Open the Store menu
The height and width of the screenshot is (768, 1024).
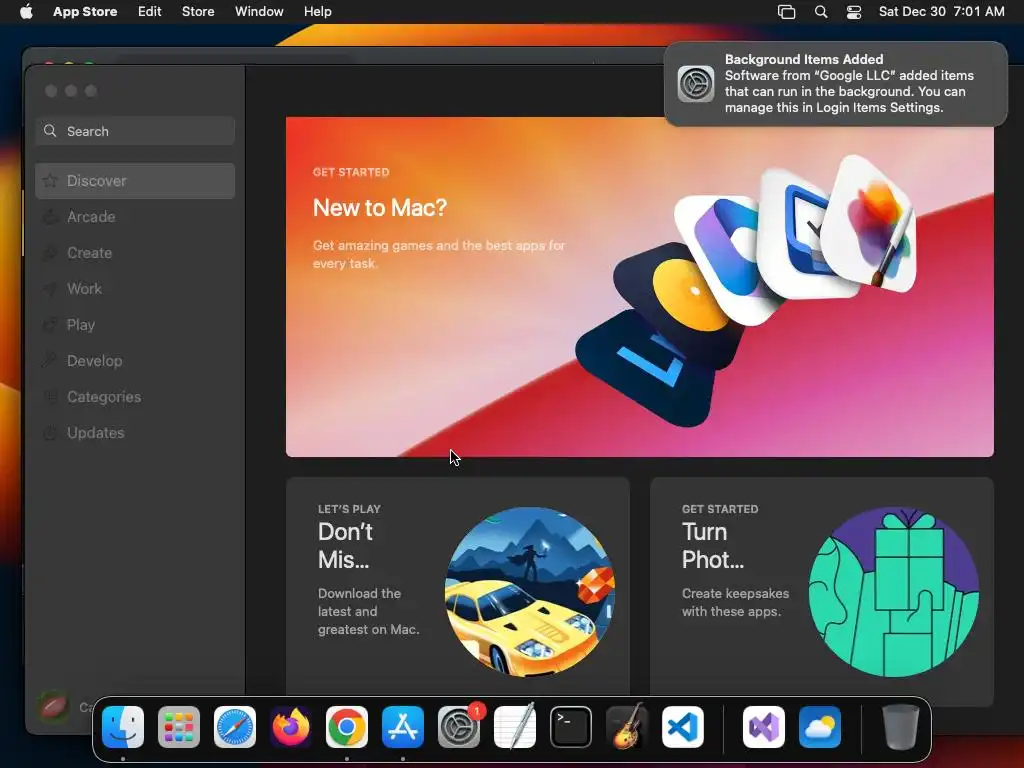coord(198,12)
